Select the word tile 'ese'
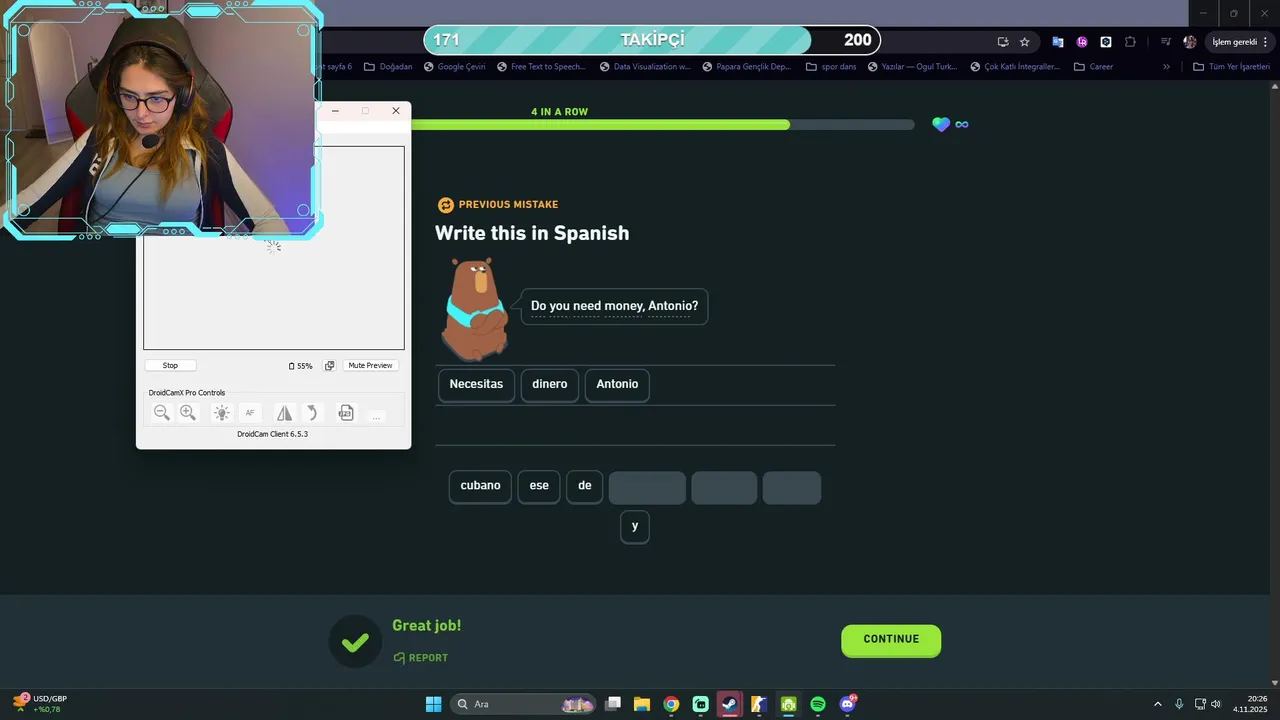 click(x=539, y=486)
